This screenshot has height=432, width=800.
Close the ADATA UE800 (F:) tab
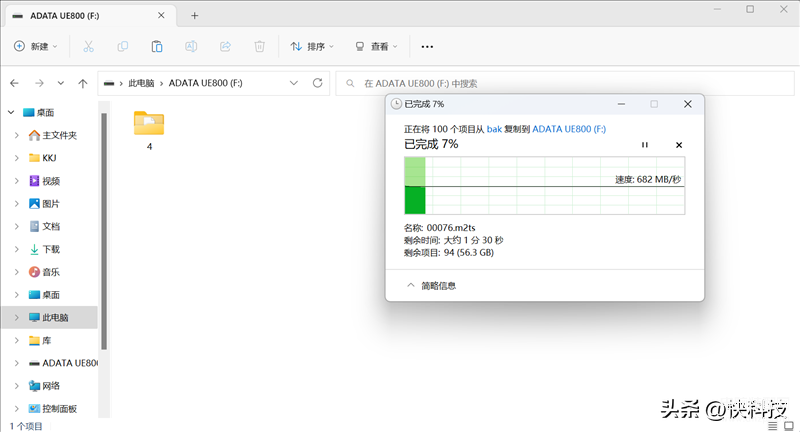[161, 15]
